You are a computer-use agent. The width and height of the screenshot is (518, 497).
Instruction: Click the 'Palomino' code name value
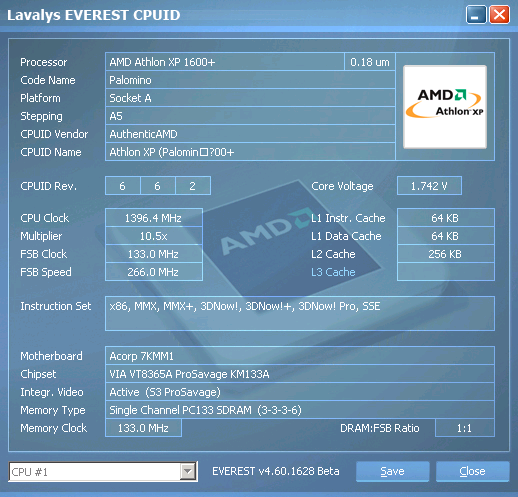[250, 80]
